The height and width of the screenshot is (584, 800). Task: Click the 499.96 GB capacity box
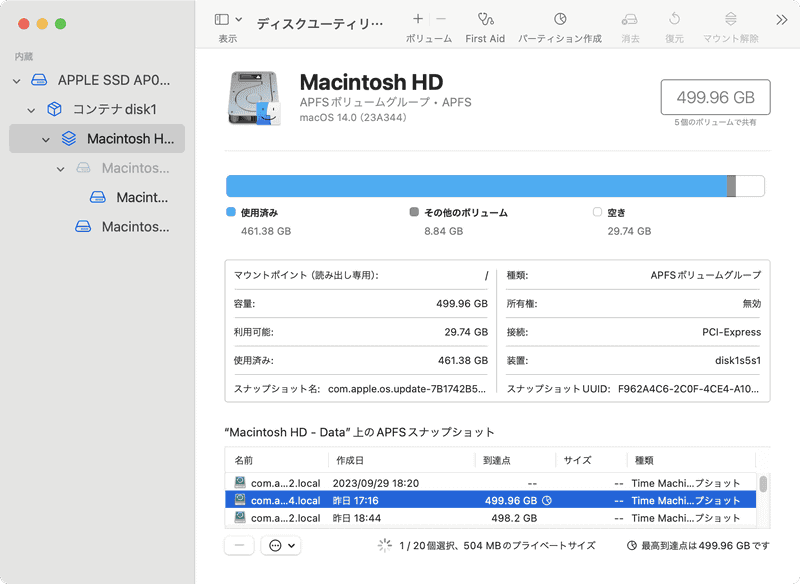[x=715, y=97]
